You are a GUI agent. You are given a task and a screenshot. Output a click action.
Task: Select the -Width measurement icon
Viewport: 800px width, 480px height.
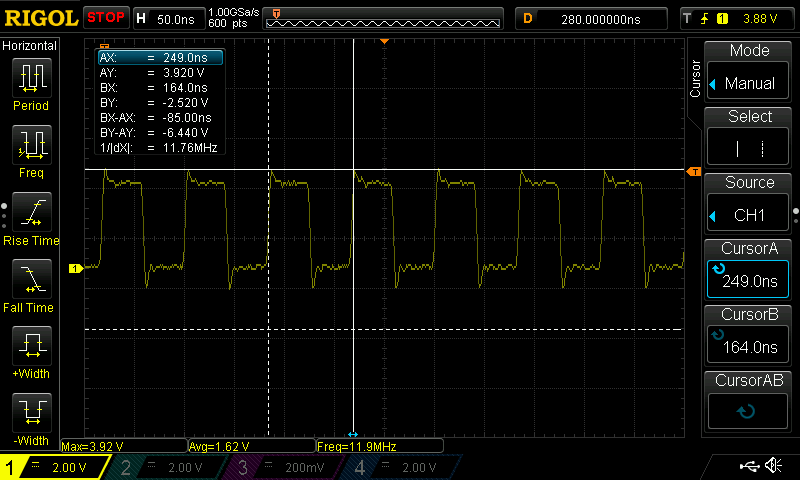32,413
